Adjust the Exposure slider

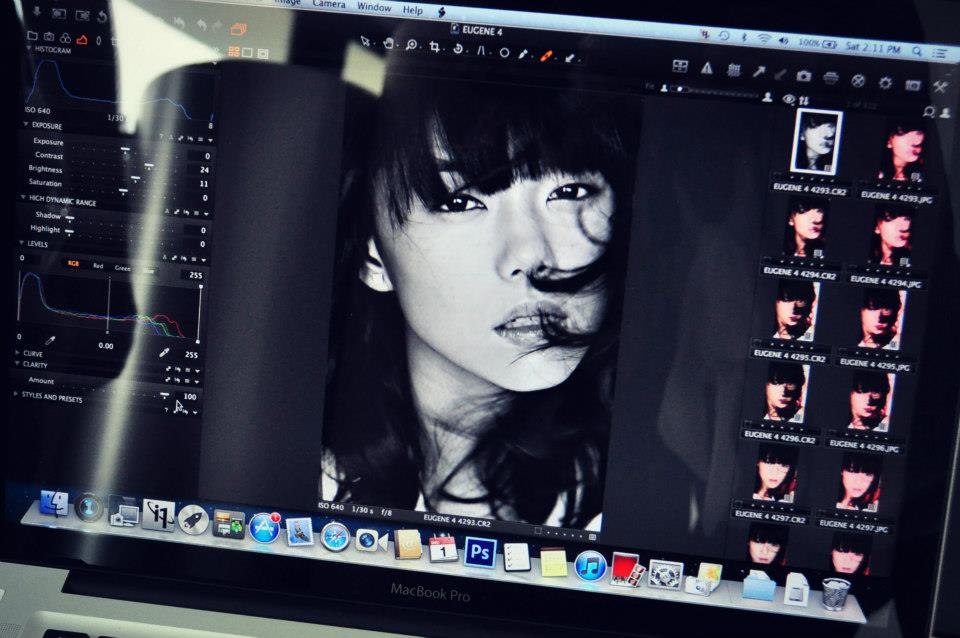point(124,149)
